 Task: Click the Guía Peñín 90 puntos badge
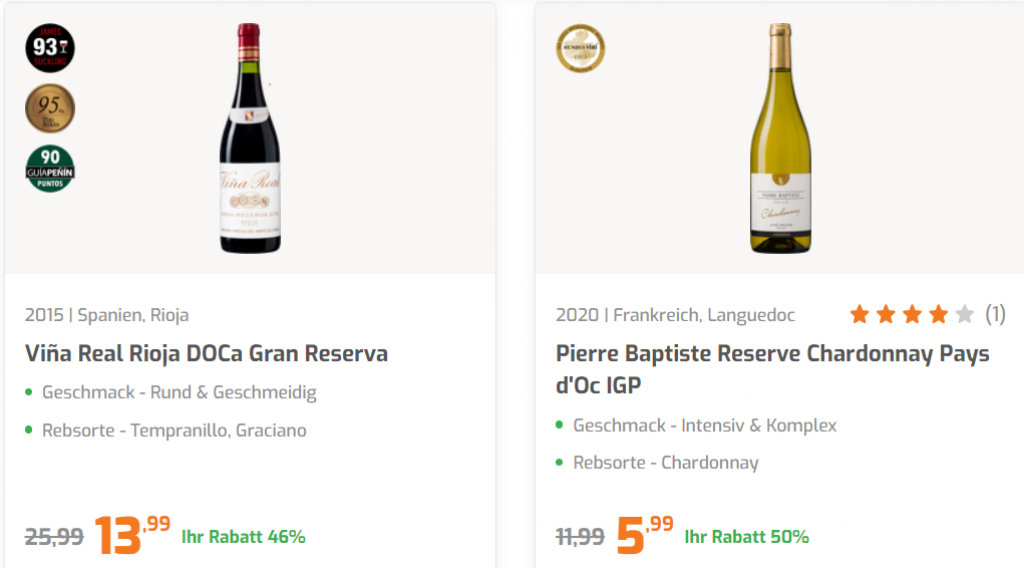(50, 169)
